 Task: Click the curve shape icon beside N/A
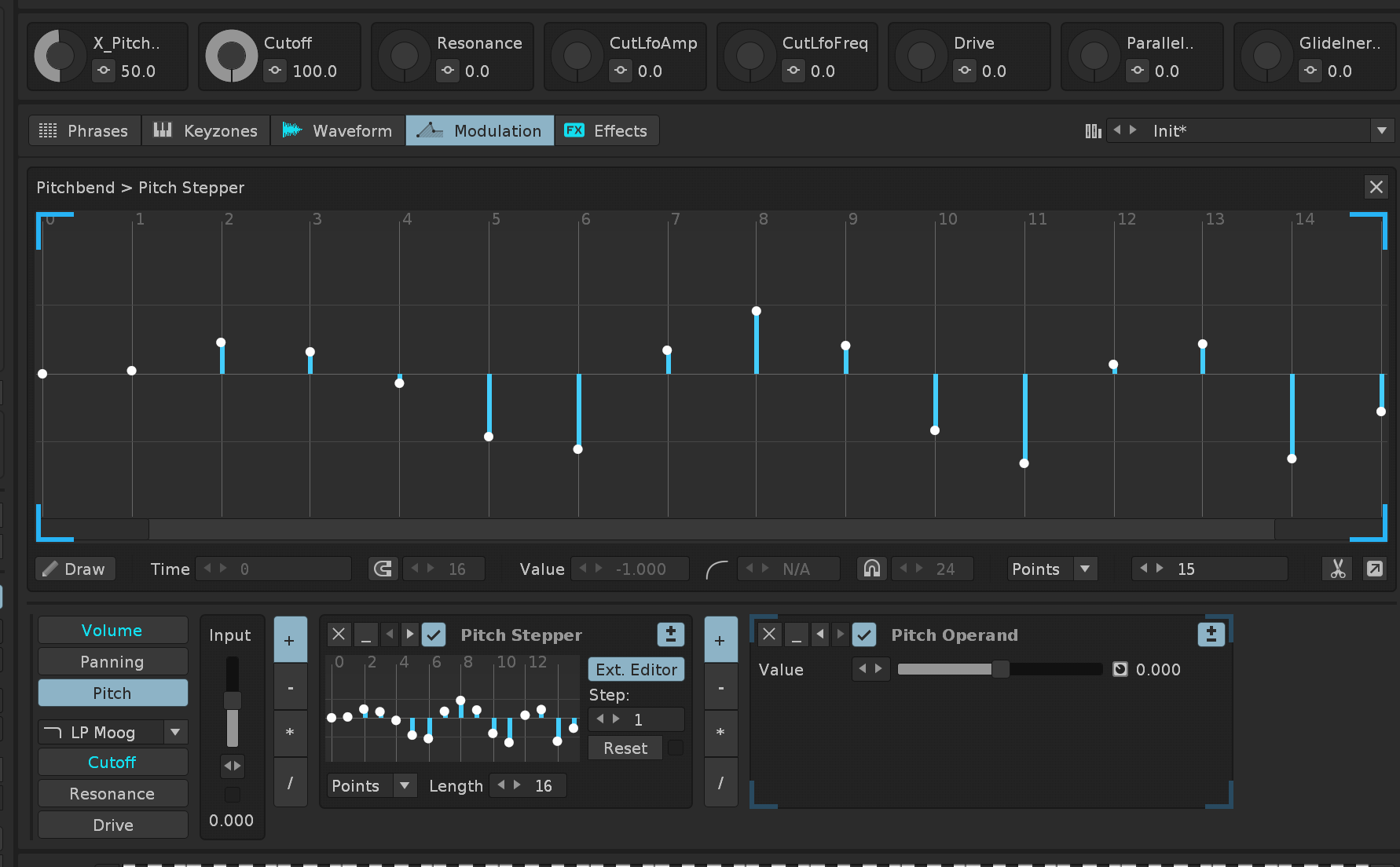716,569
